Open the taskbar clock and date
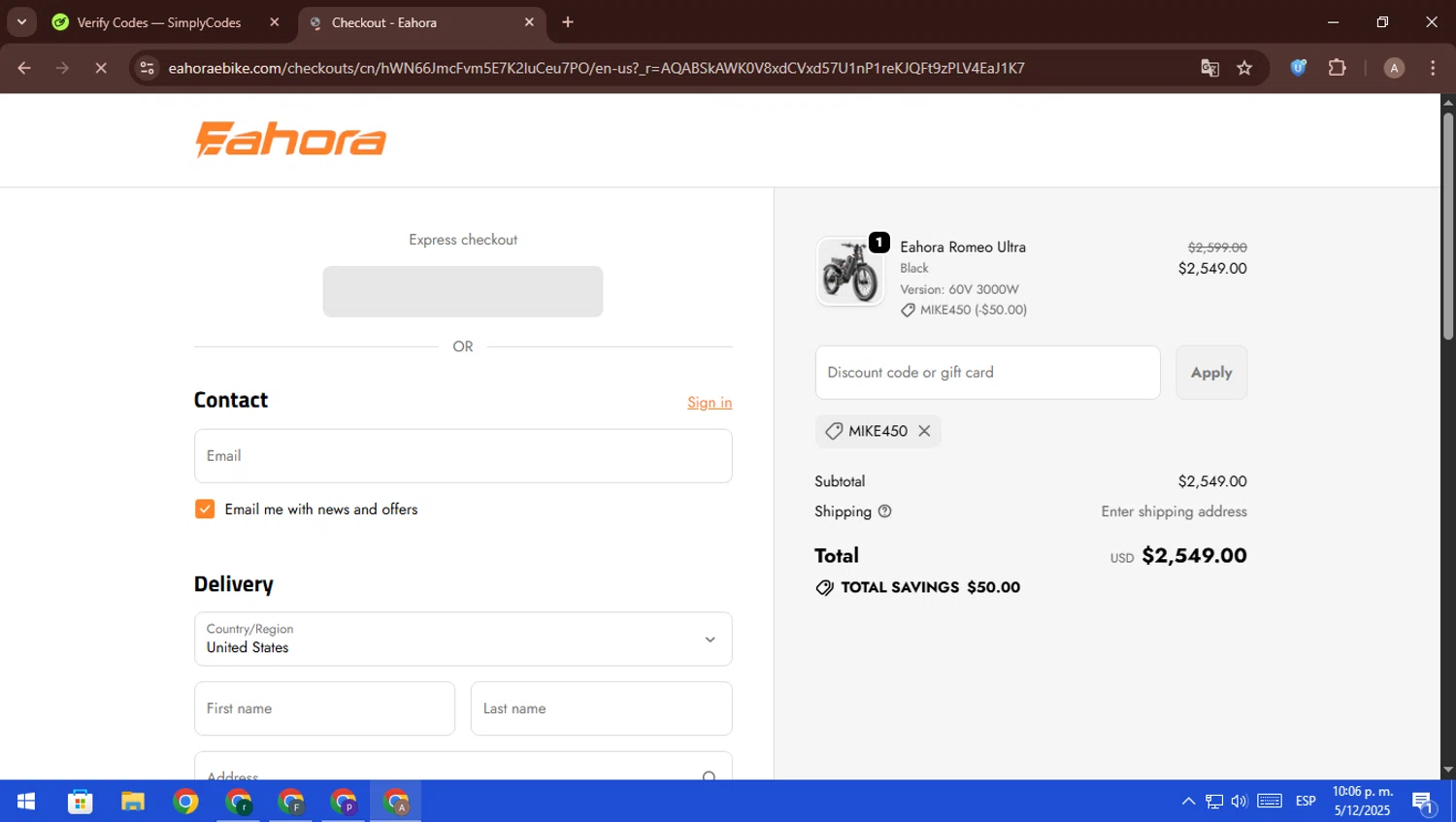 (1362, 802)
